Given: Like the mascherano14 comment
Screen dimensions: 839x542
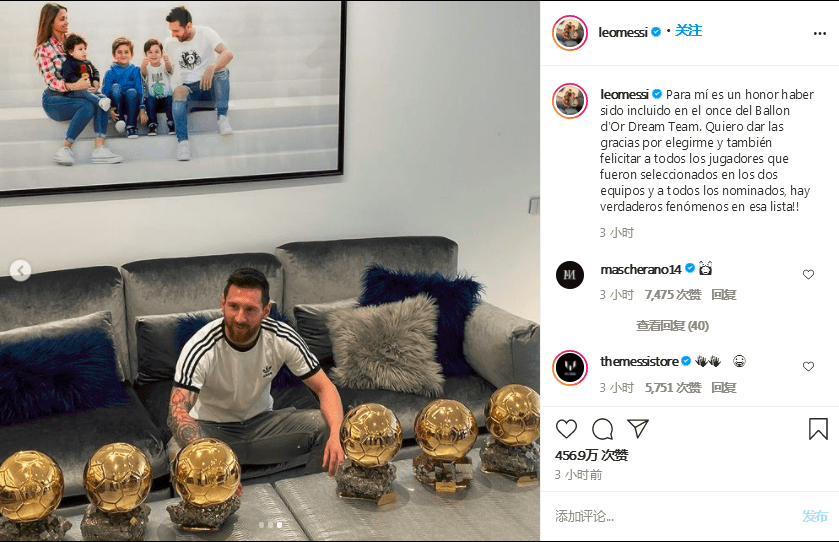Looking at the screenshot, I should click(x=809, y=274).
